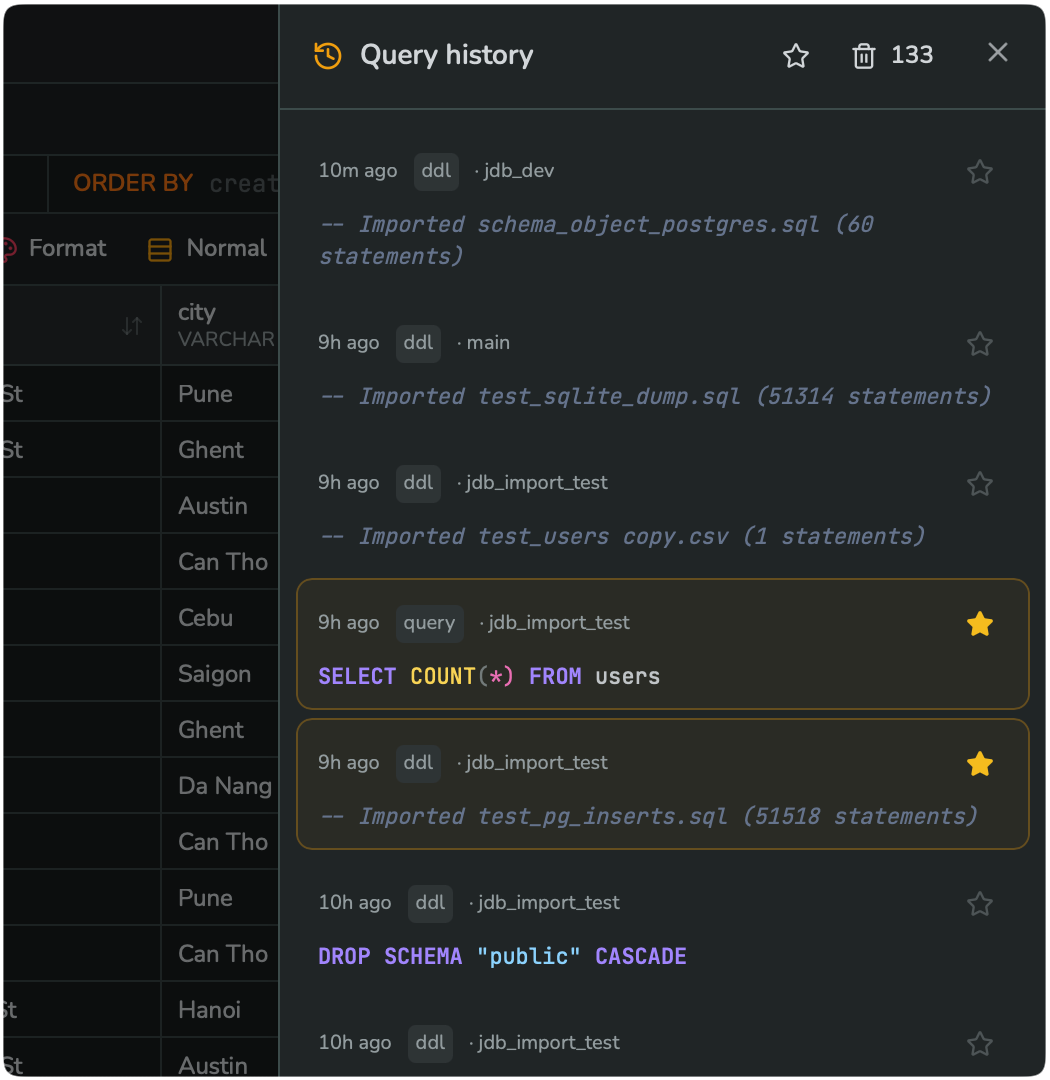The image size is (1050, 1080).
Task: Sort column with the arrows icon
Action: [x=132, y=326]
